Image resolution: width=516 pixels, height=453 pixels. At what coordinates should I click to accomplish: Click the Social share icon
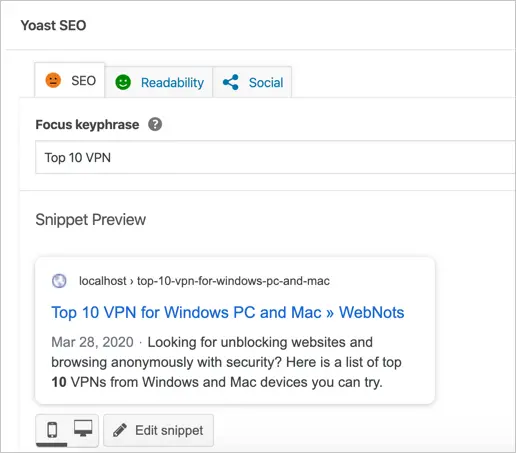[231, 82]
